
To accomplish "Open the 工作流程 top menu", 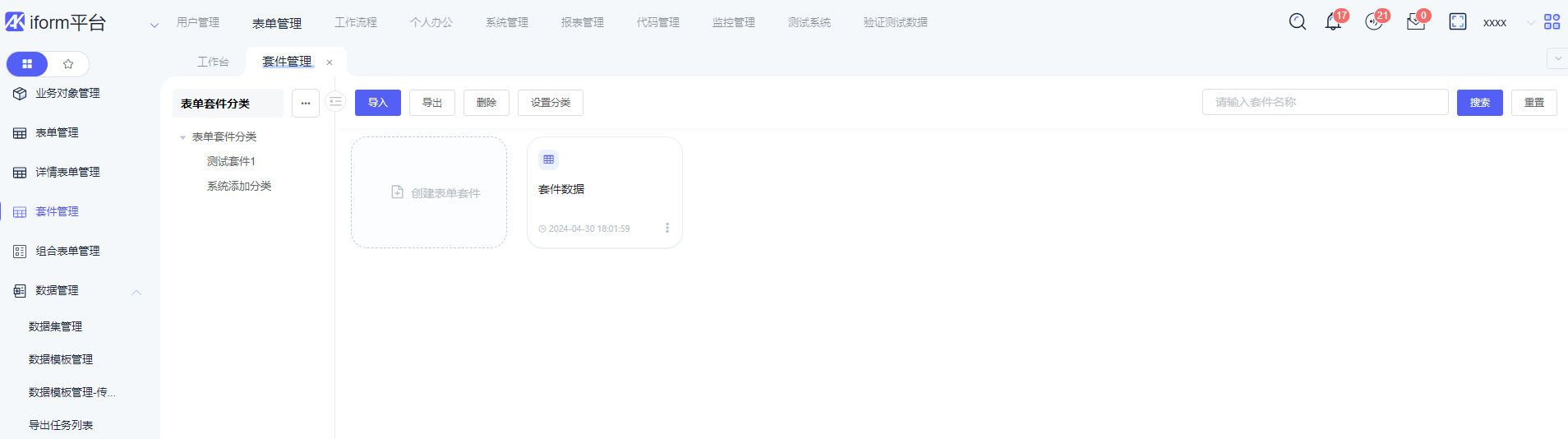I will [x=355, y=23].
